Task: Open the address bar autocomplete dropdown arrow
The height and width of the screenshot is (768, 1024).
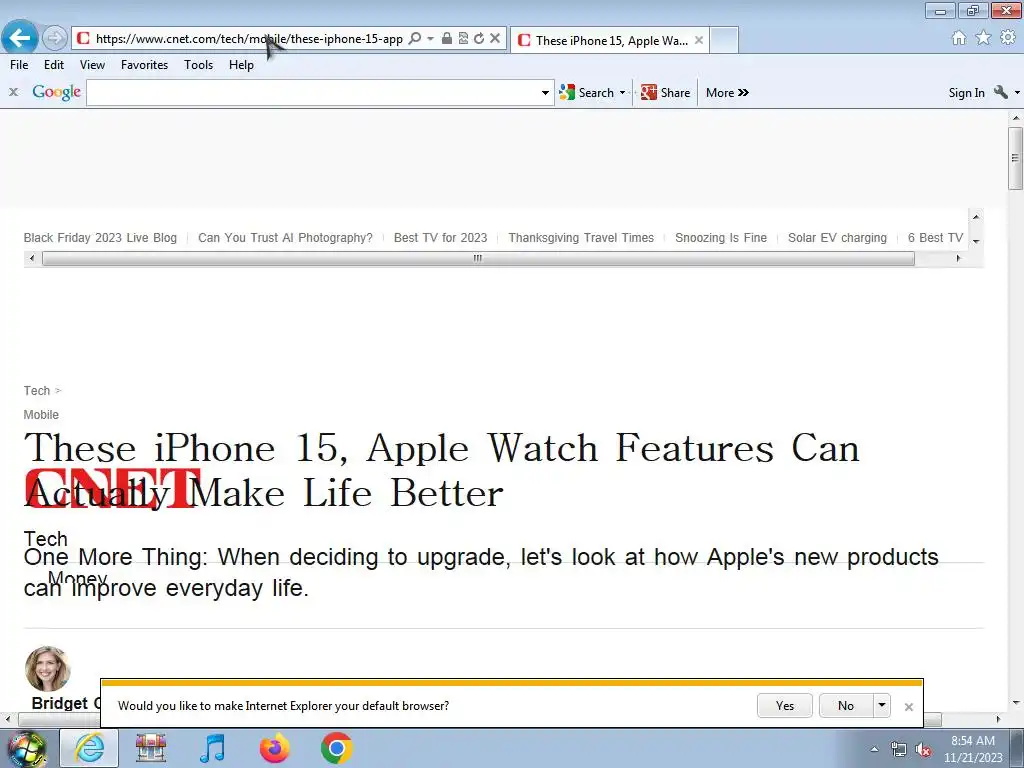Action: tap(430, 39)
